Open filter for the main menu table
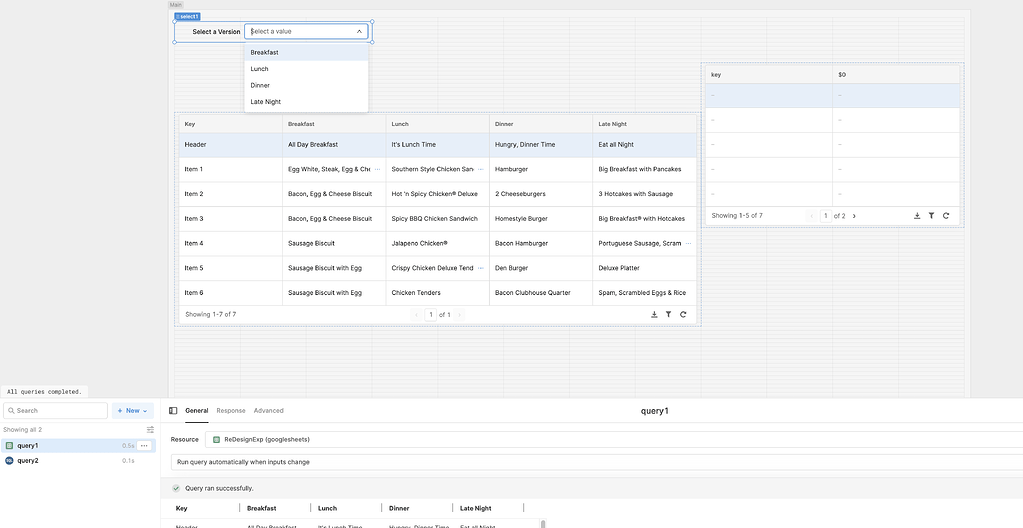This screenshot has height=528, width=1023. pyautogui.click(x=669, y=315)
